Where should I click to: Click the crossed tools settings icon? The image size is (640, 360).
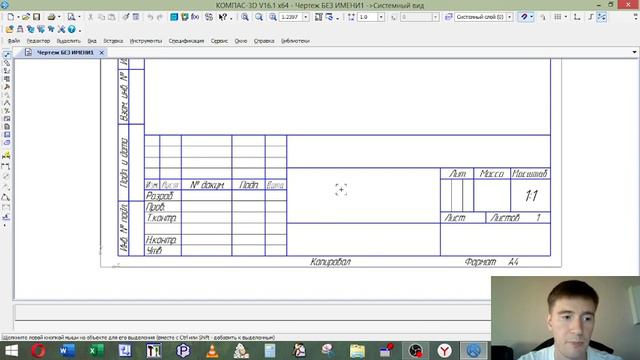[x=61, y=29]
